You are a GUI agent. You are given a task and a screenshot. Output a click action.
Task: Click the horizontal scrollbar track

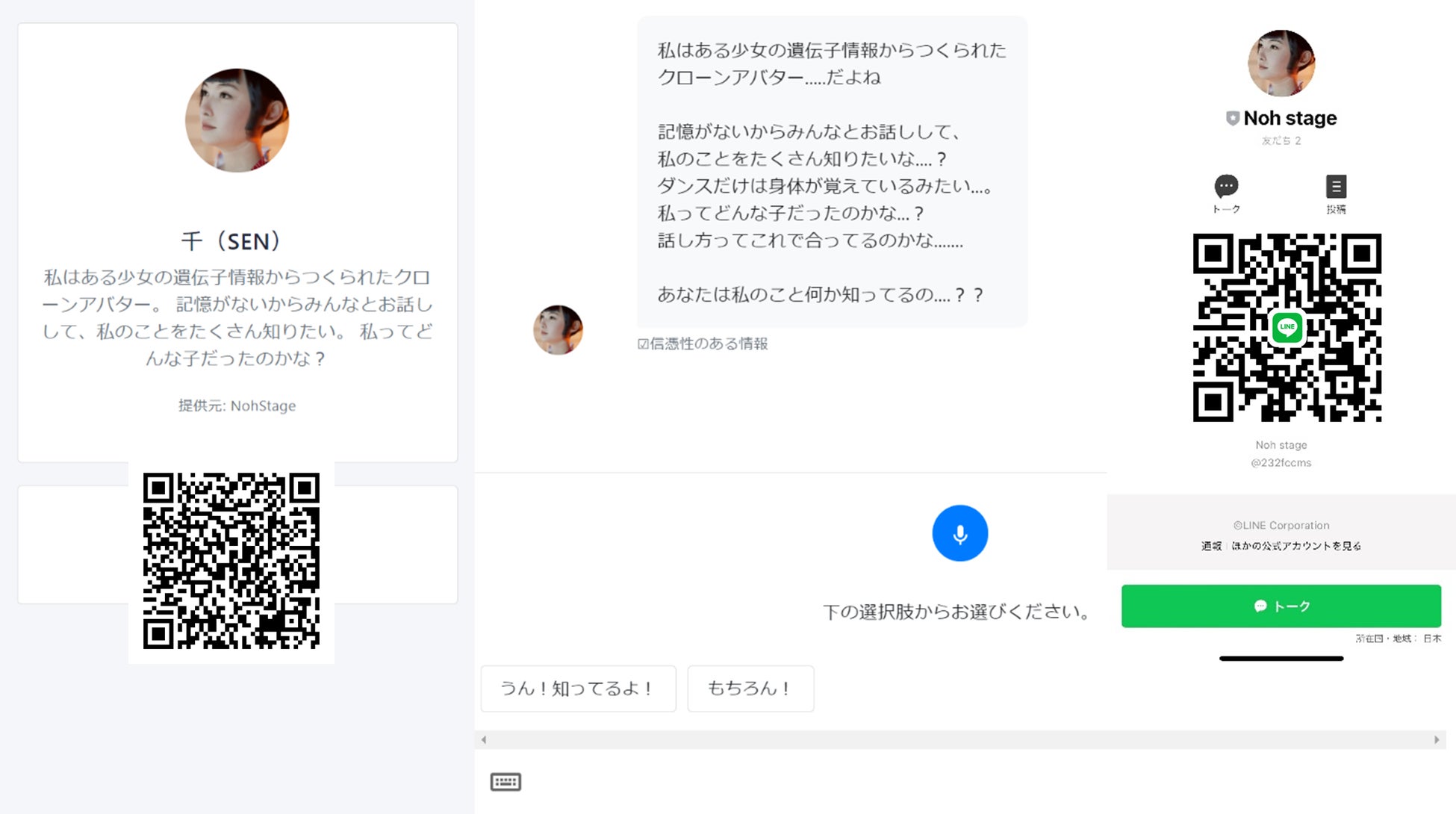(959, 739)
